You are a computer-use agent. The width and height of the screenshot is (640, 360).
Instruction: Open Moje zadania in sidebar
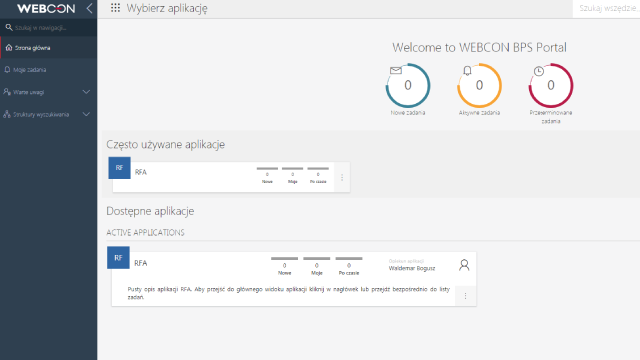click(x=49, y=69)
